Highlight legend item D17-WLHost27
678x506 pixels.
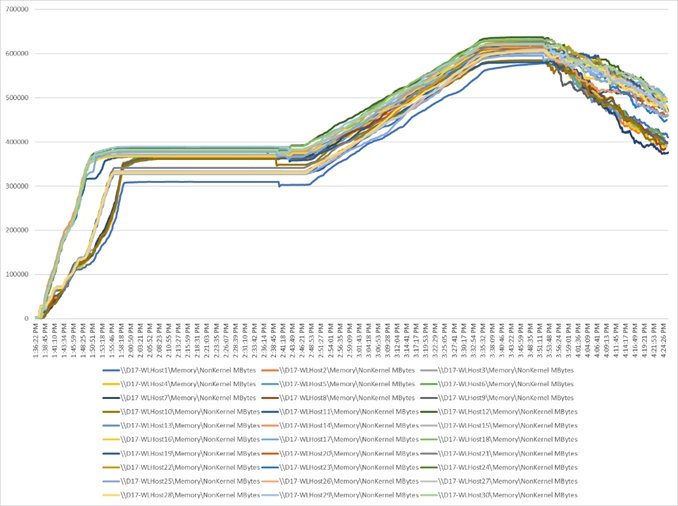pos(499,481)
